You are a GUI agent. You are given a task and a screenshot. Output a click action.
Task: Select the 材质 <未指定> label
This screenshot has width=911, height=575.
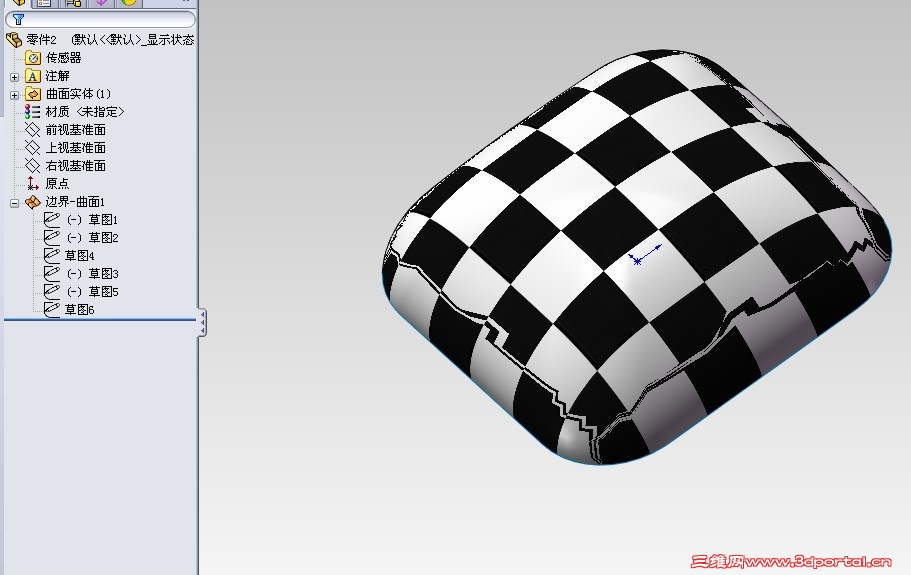85,112
